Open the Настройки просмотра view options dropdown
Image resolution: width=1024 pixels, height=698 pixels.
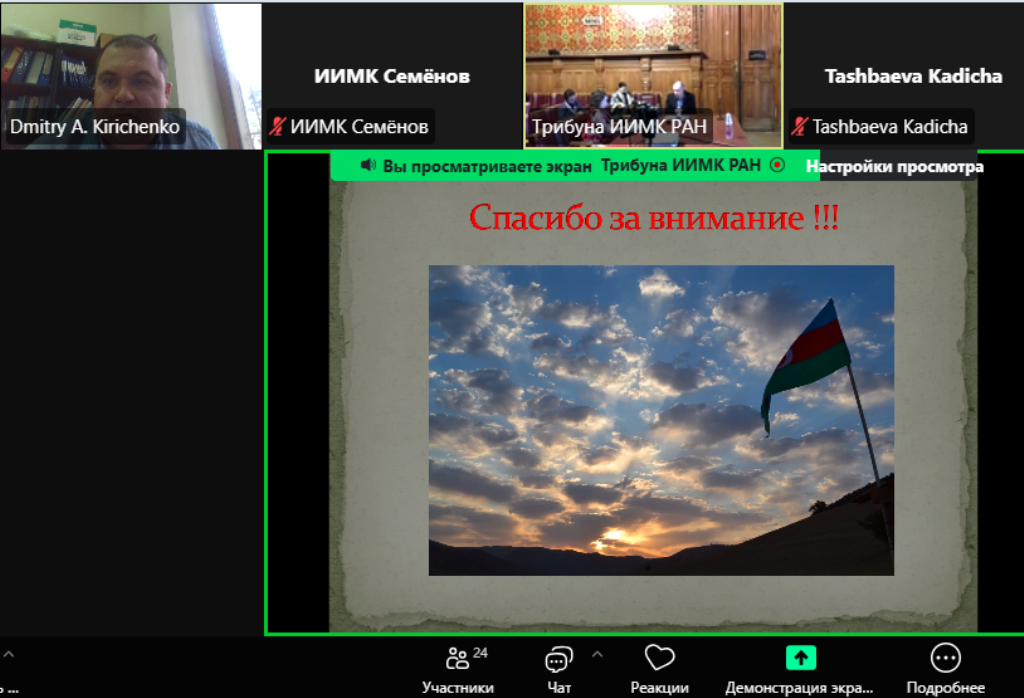894,167
